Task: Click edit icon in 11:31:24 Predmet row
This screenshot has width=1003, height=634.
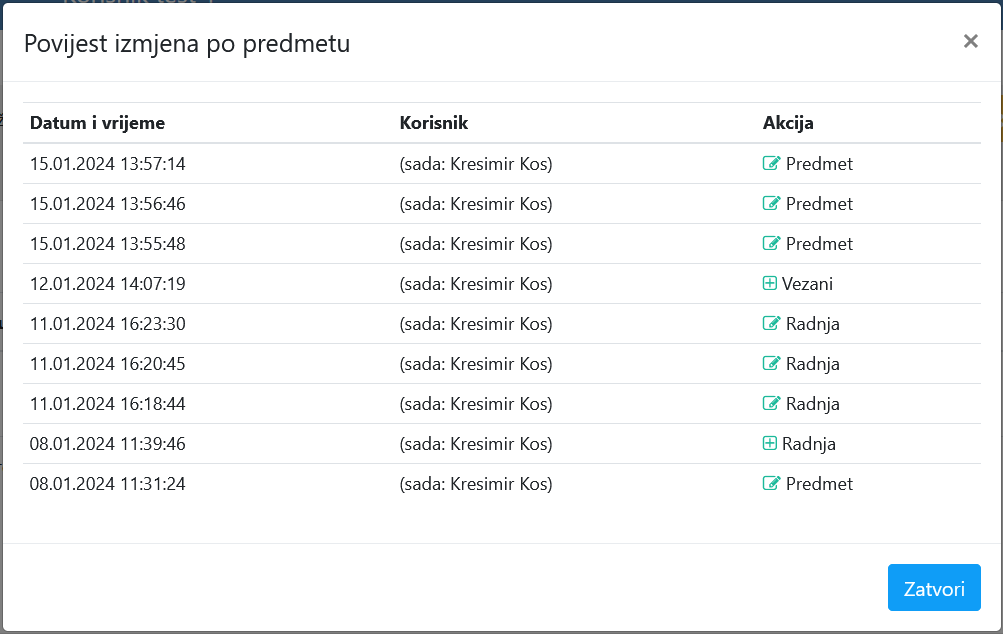Action: (771, 484)
